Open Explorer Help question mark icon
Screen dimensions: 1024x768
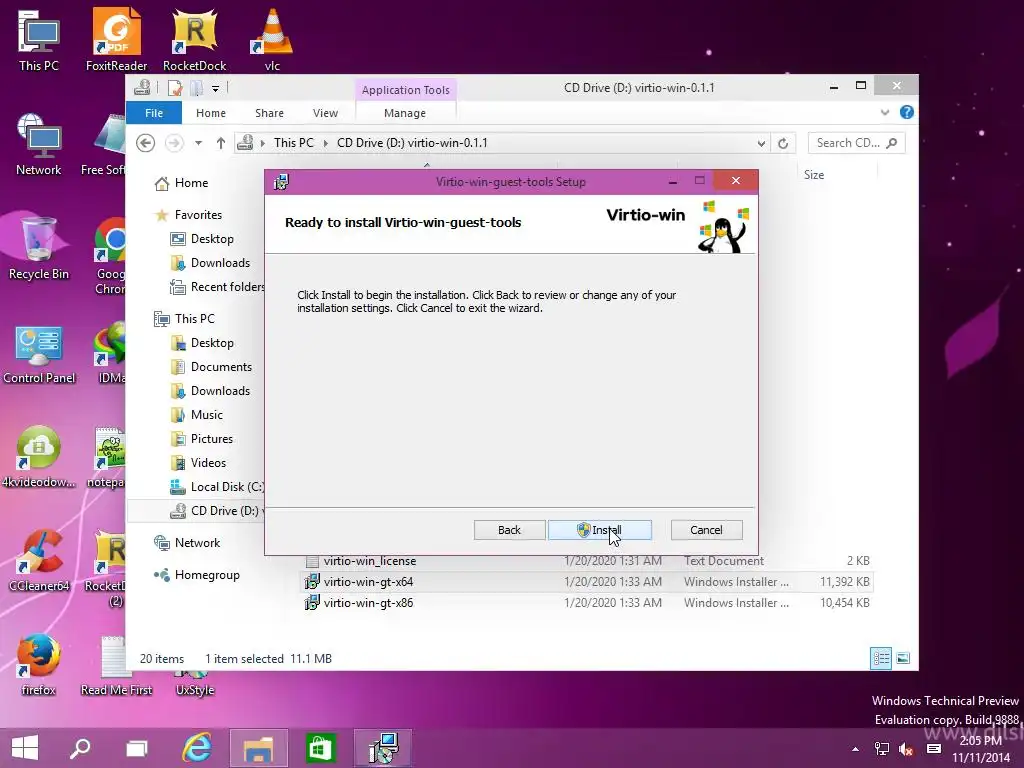coord(907,112)
